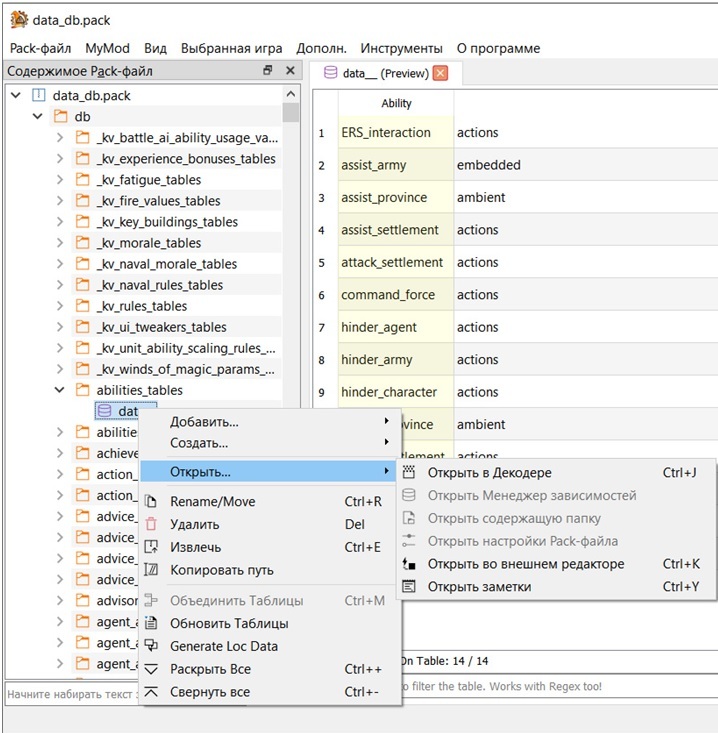The image size is (718, 733).
Task: Select the attack_settlement cell
Action: click(x=396, y=262)
